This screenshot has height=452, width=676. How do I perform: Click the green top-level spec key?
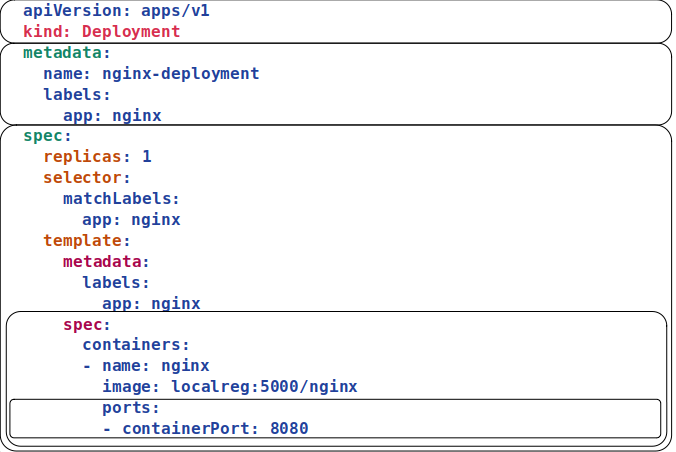(42, 136)
